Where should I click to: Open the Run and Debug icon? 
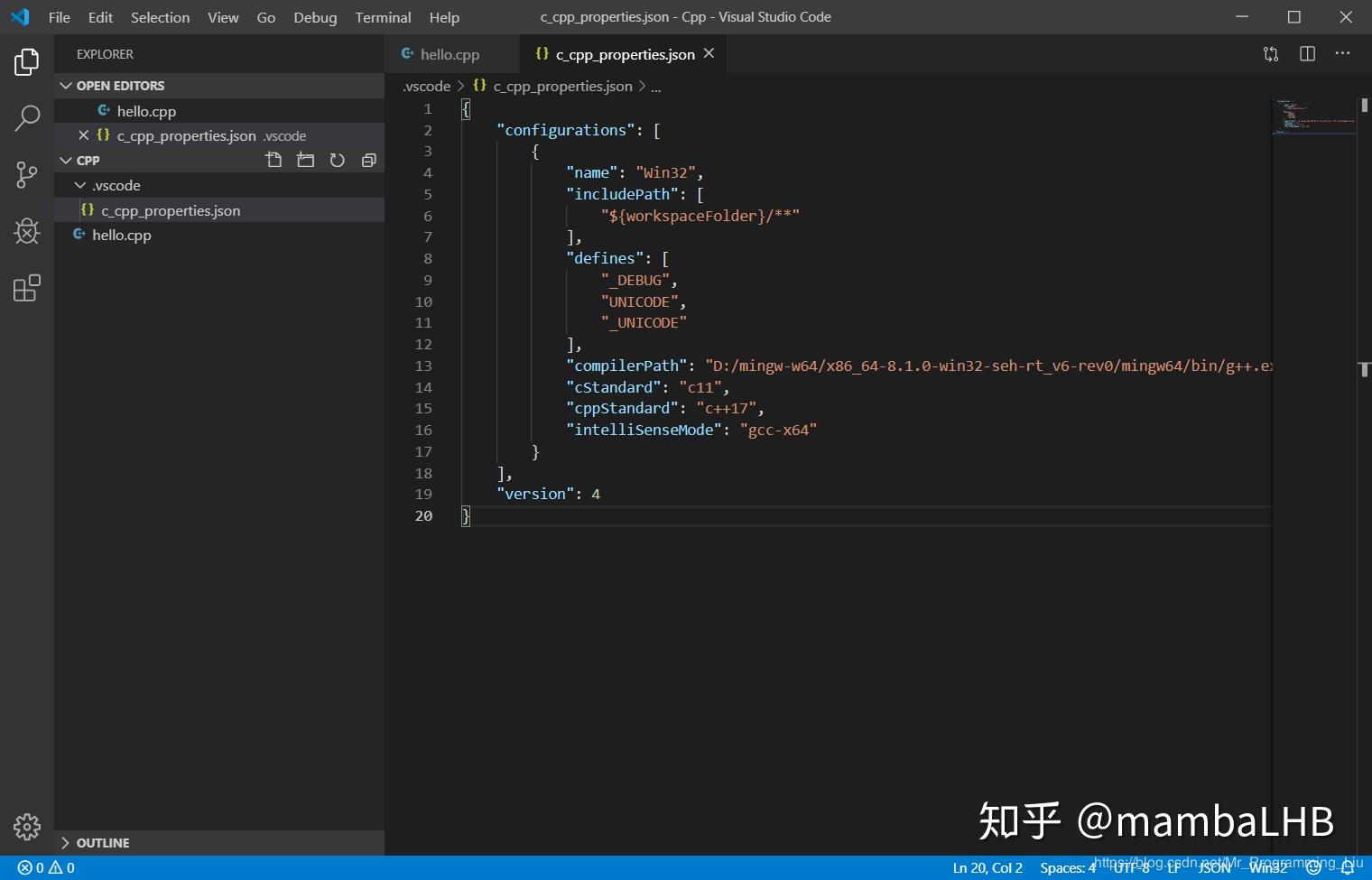(26, 231)
